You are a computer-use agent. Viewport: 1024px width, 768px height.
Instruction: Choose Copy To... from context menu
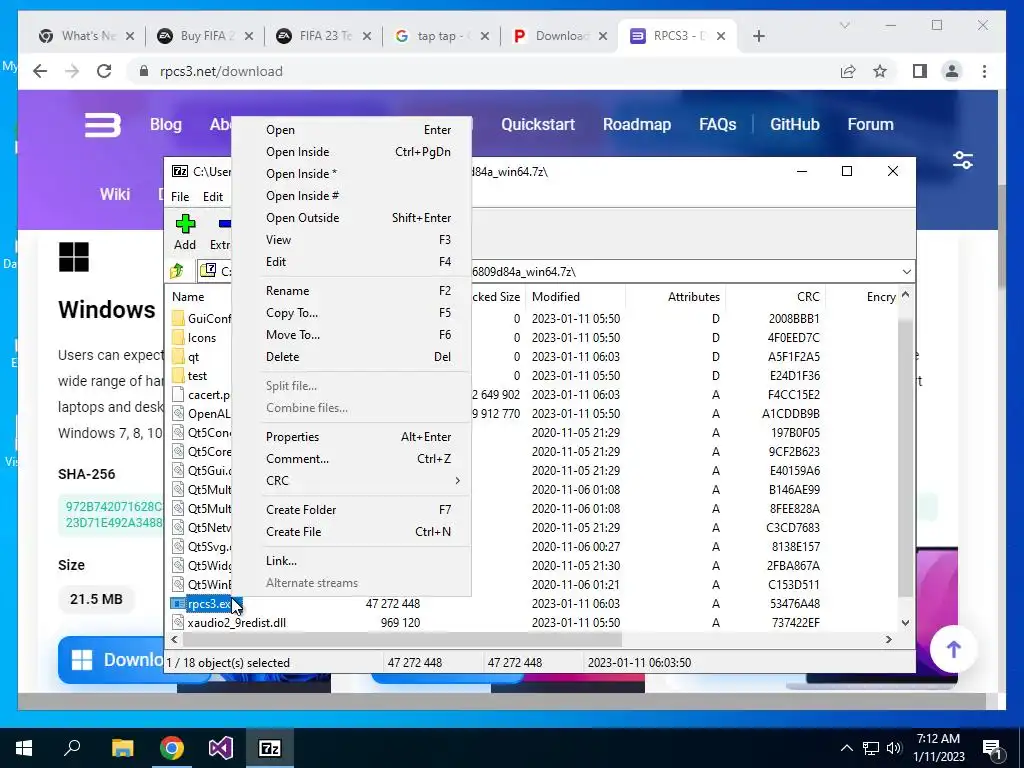351,313
